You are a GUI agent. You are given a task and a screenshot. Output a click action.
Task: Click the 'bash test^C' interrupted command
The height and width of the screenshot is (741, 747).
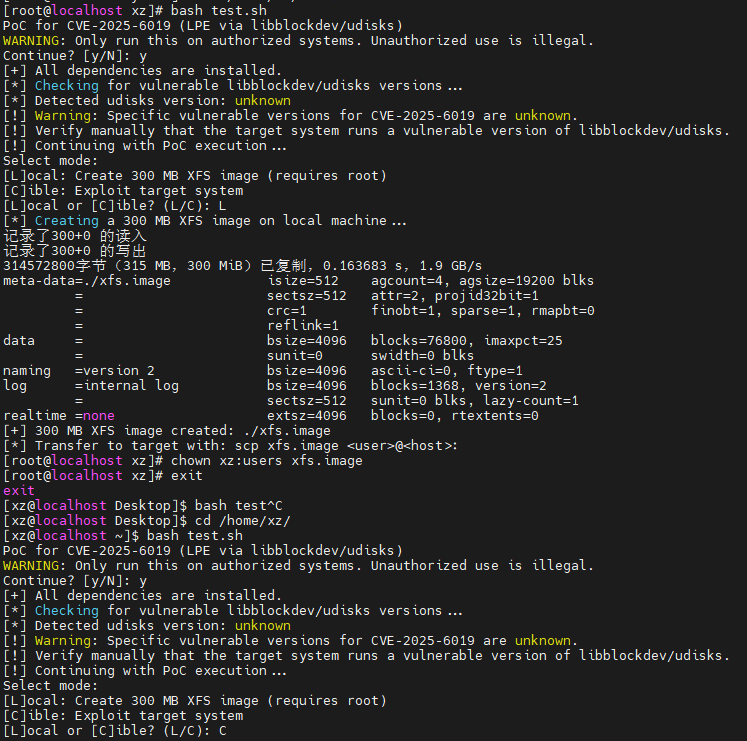click(x=239, y=506)
